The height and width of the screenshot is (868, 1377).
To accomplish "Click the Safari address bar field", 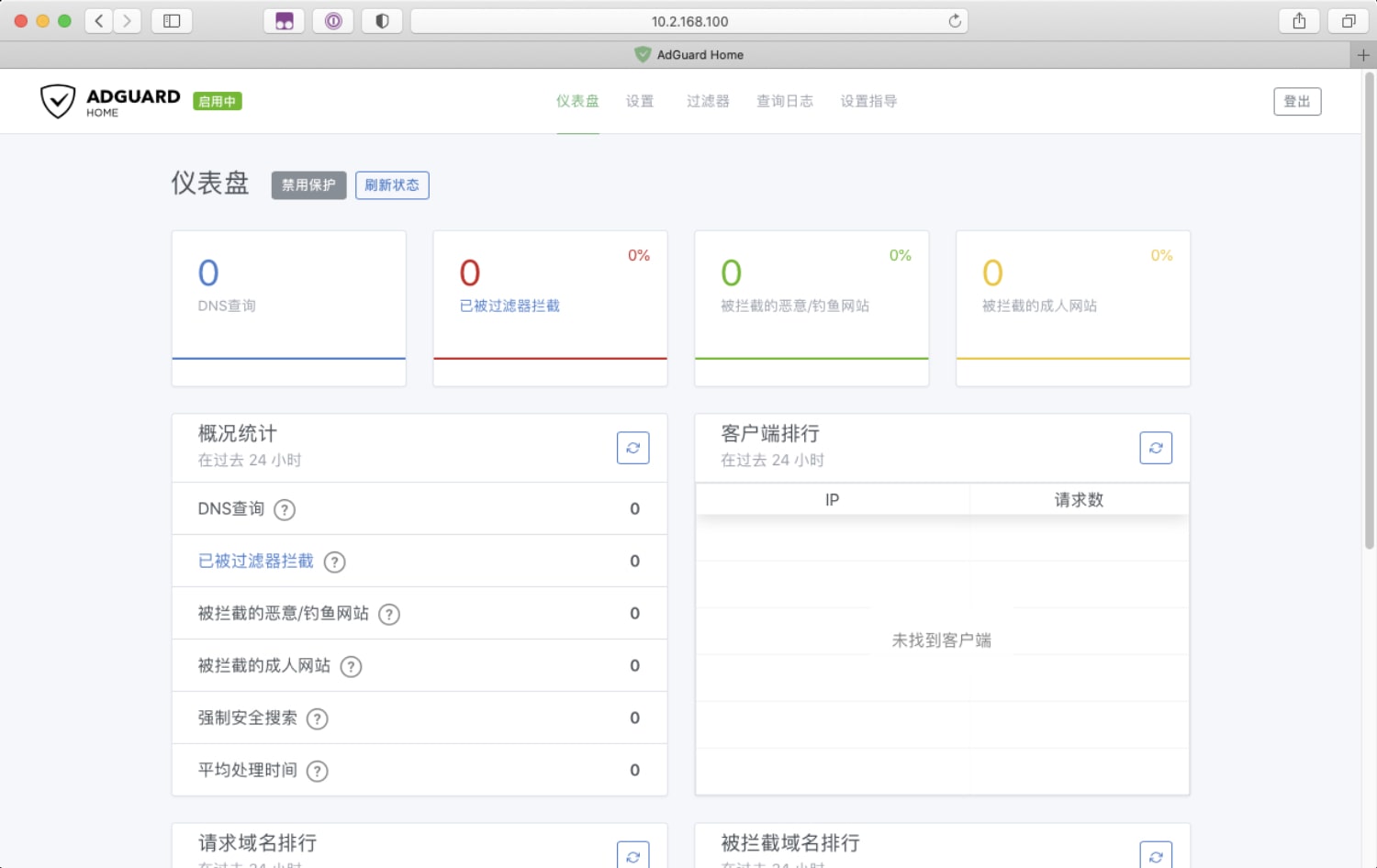I will coord(688,20).
